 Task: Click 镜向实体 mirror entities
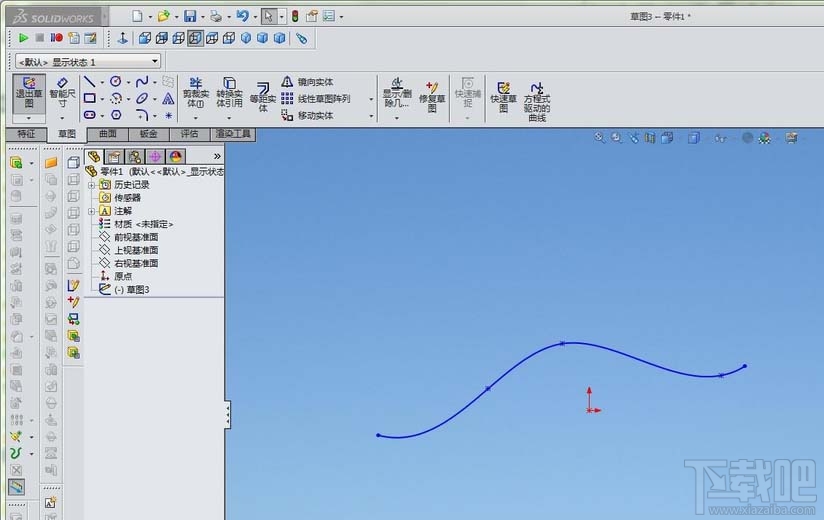[x=307, y=82]
